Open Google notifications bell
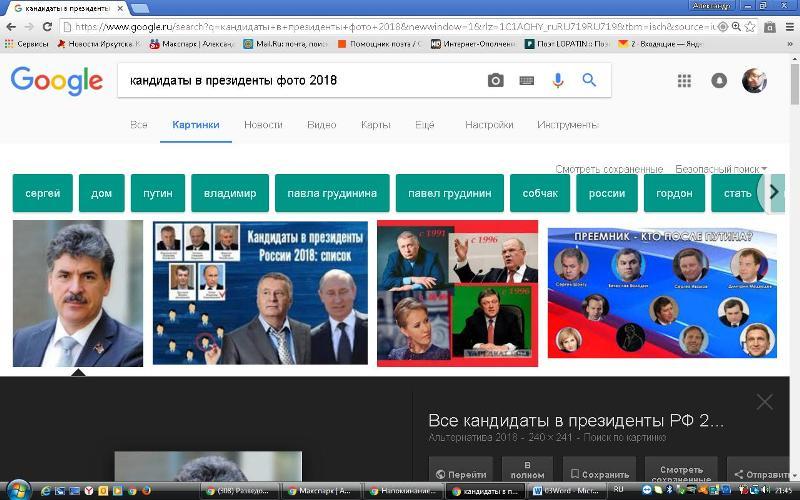 point(719,81)
